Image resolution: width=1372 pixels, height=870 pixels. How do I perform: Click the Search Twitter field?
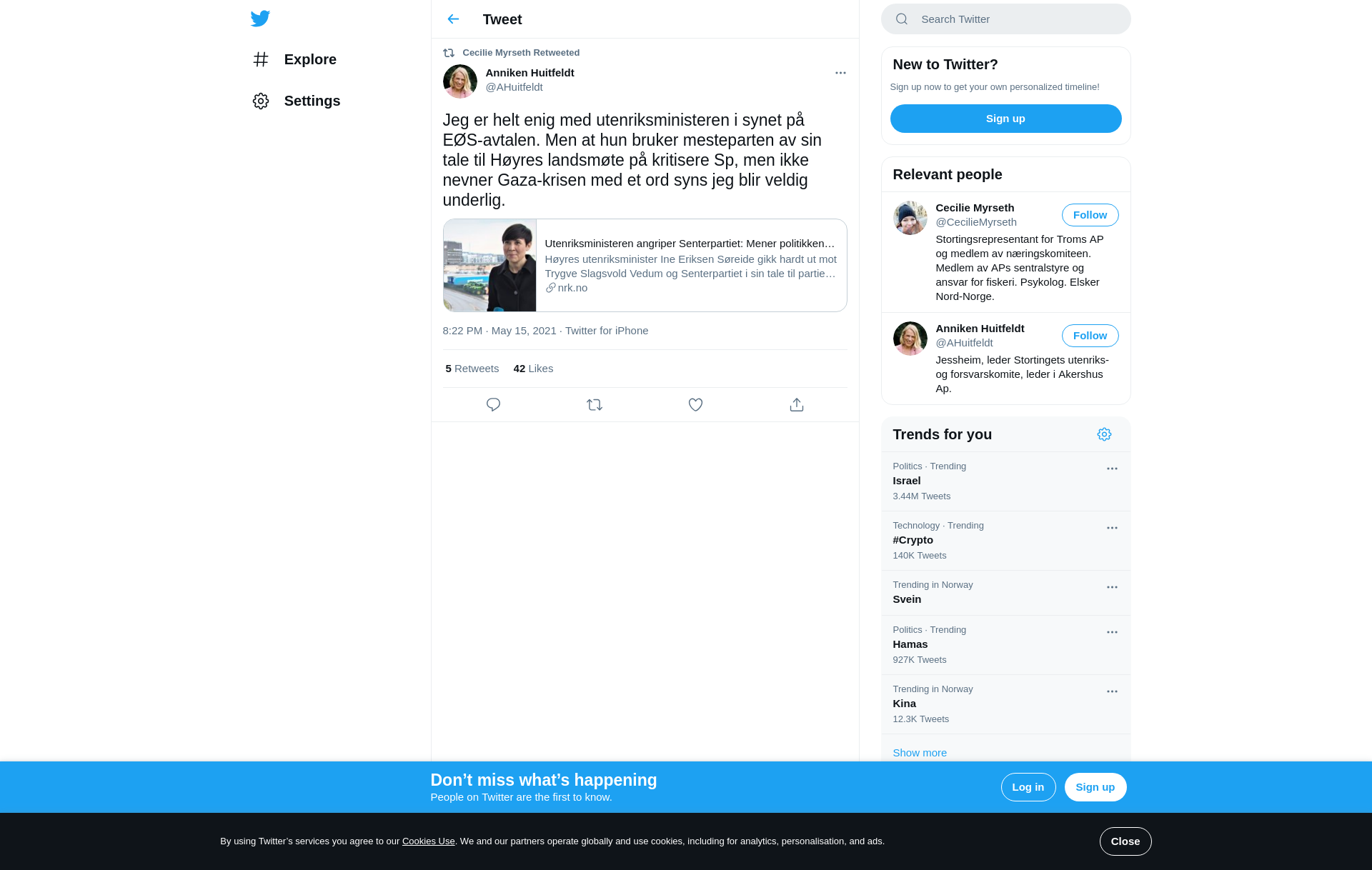click(1005, 19)
